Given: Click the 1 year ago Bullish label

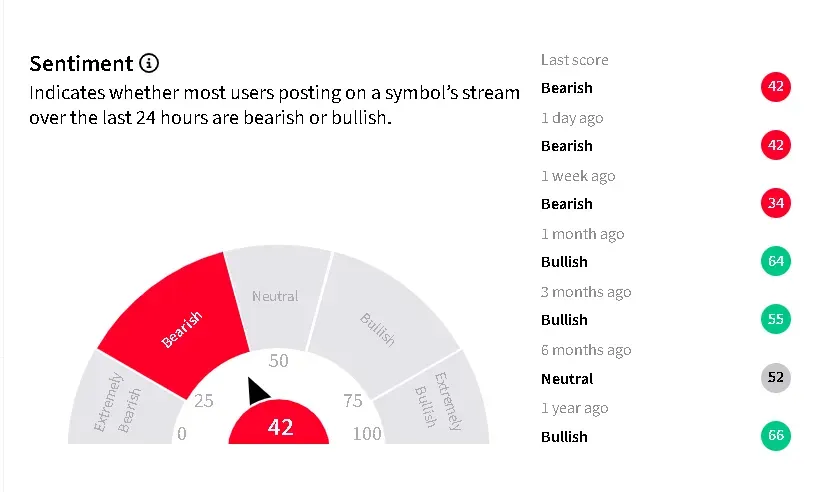Looking at the screenshot, I should point(564,437).
